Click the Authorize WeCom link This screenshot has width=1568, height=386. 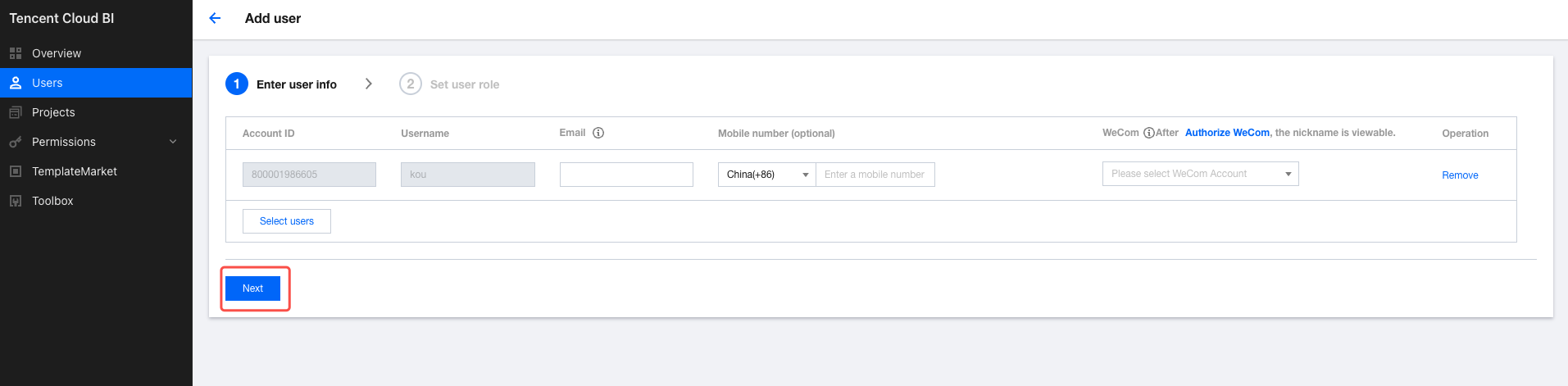click(x=1227, y=133)
